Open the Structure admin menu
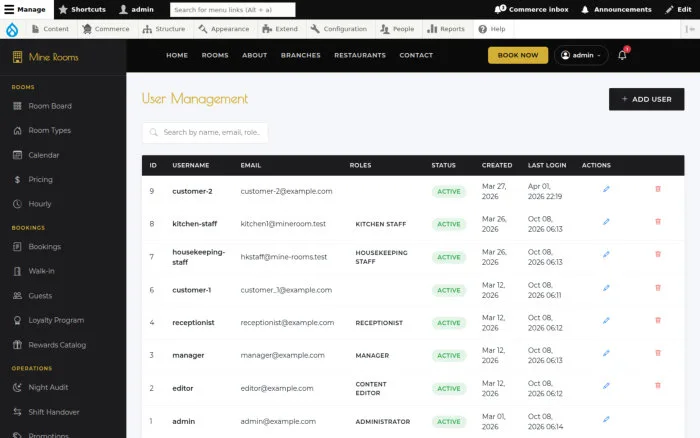The width and height of the screenshot is (700, 438). [x=164, y=29]
